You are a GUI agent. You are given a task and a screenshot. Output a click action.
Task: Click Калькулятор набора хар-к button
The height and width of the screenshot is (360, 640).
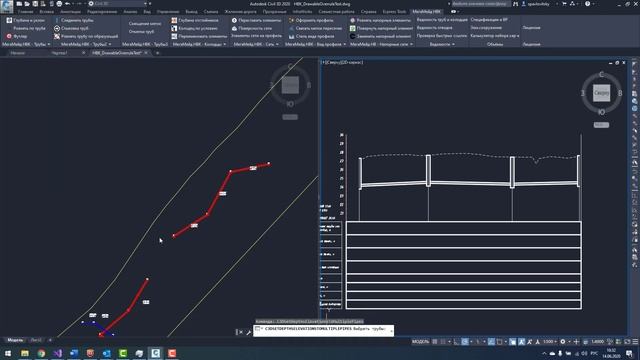(x=495, y=36)
